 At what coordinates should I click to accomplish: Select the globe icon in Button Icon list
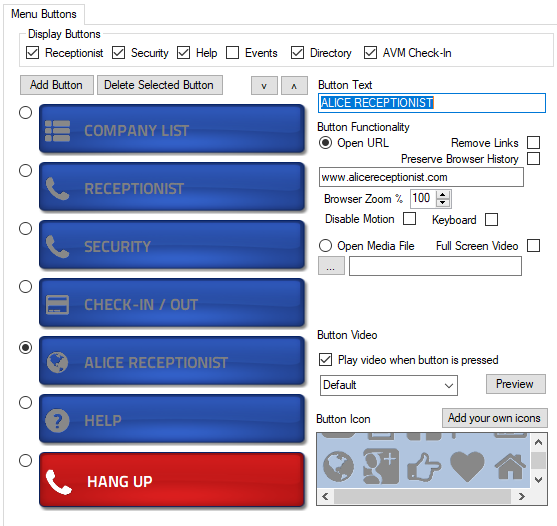pos(338,466)
